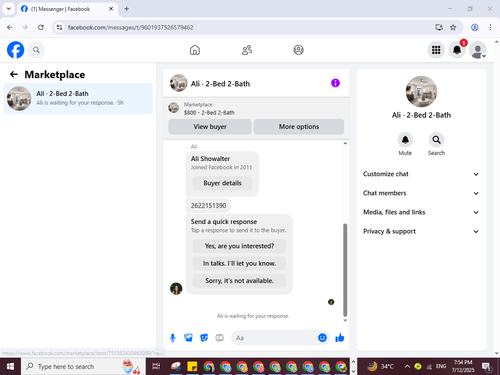
Task: Record a voice clip with microphone icon
Action: [173, 338]
